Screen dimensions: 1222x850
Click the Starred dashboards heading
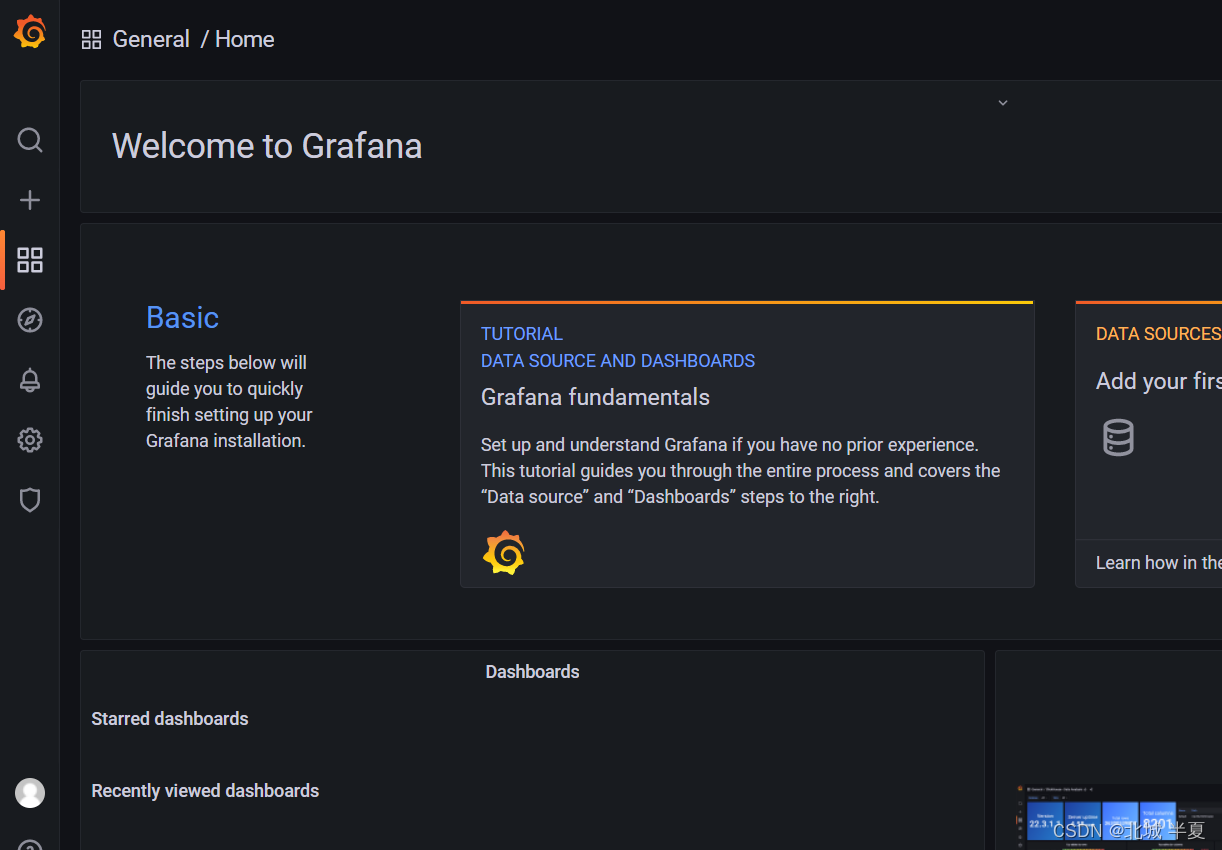click(170, 719)
